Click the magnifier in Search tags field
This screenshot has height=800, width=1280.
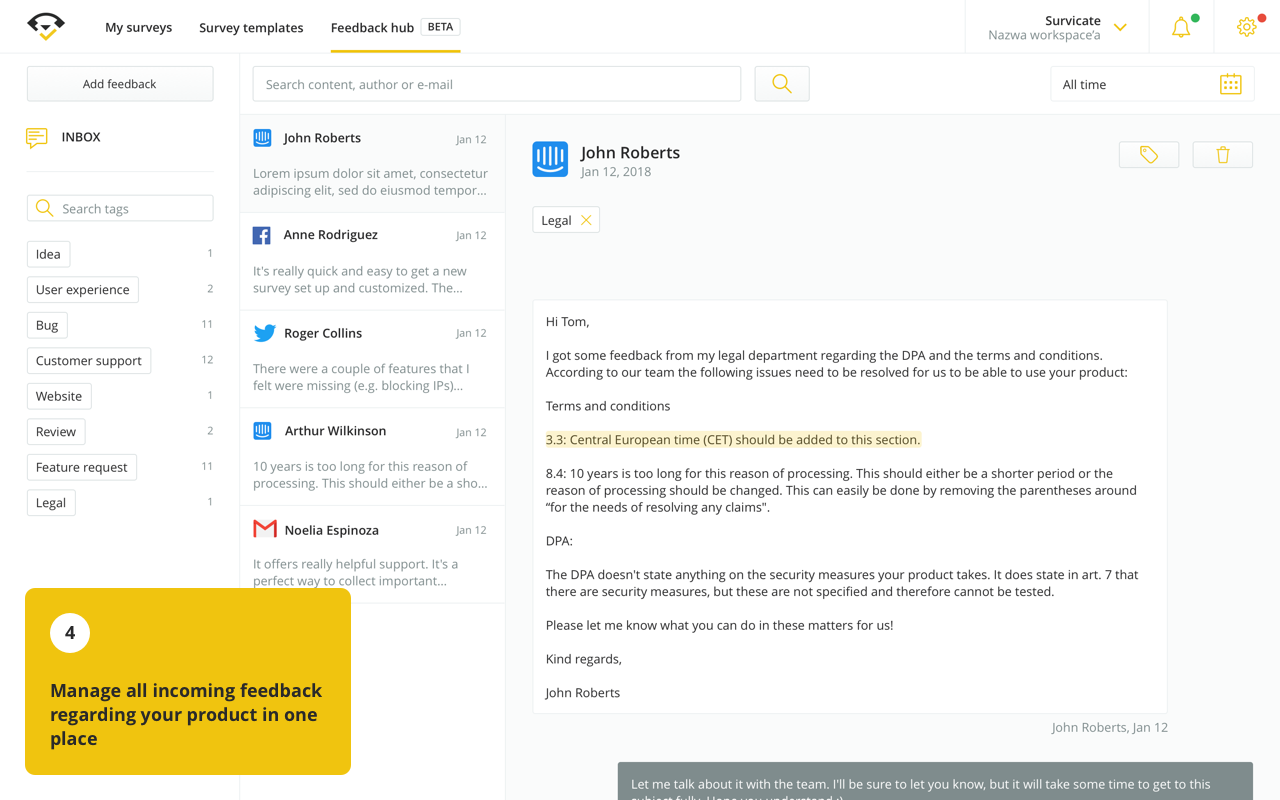pos(44,208)
